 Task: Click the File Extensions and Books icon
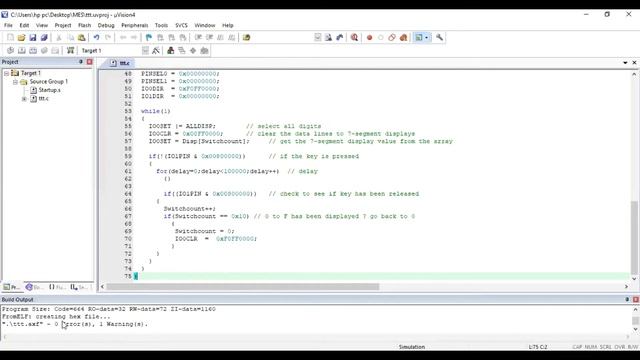(171, 51)
